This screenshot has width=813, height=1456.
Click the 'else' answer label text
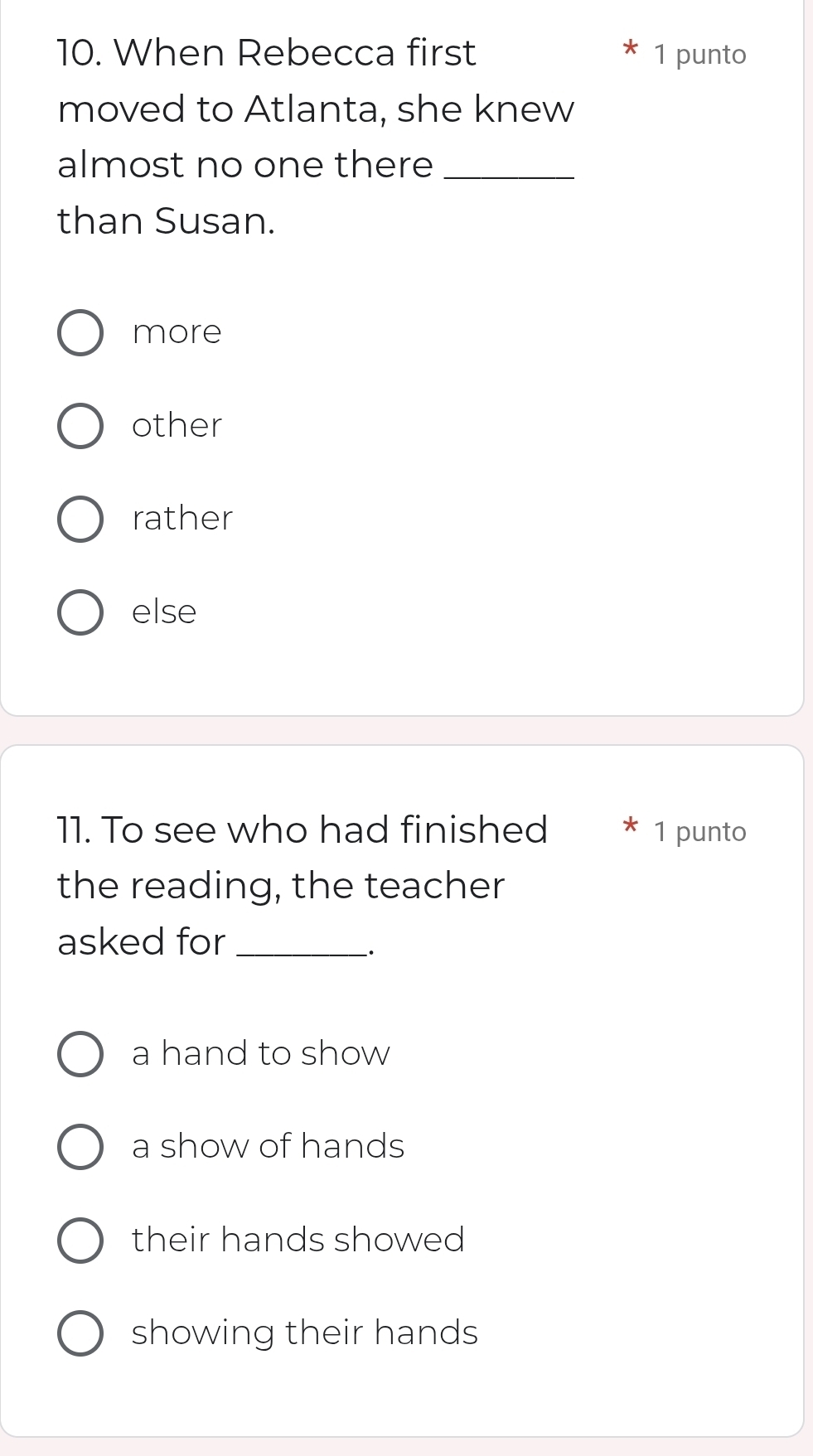pos(164,612)
